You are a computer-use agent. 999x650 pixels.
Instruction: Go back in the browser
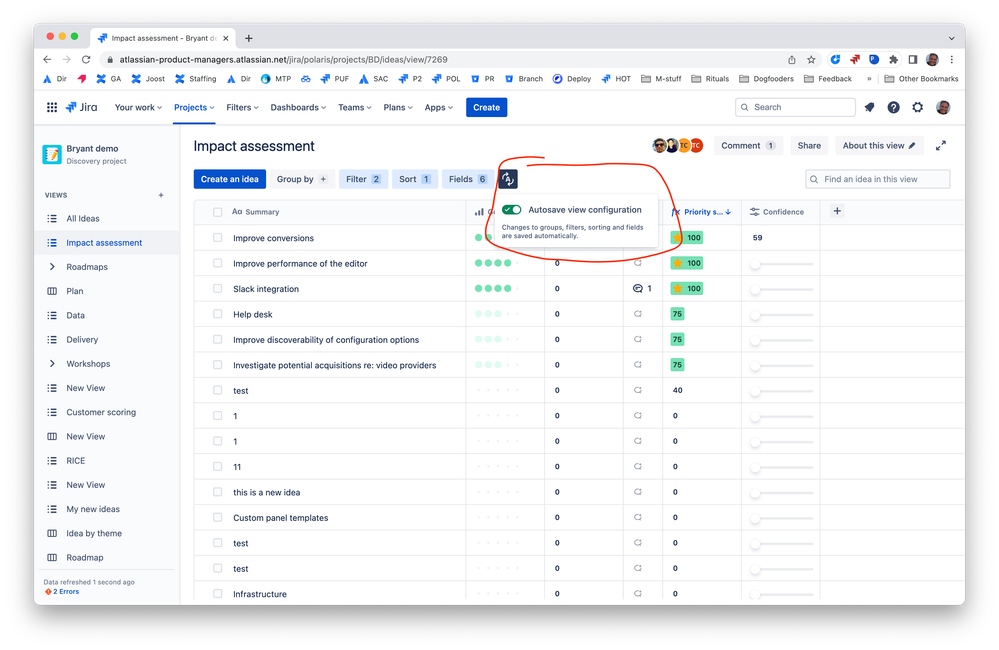(47, 59)
